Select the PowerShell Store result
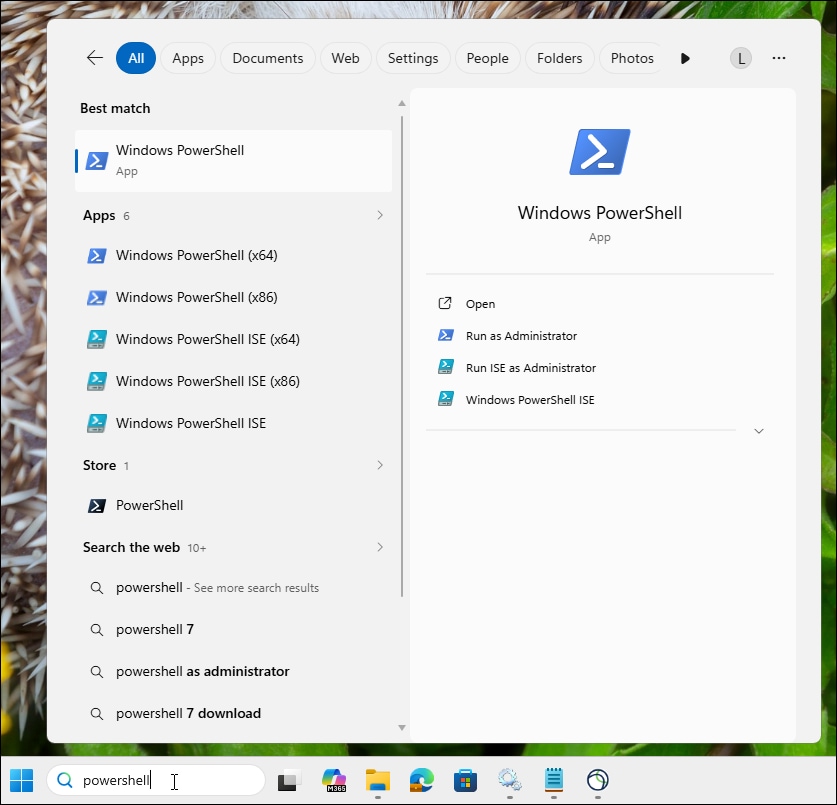This screenshot has height=805, width=837. click(233, 505)
